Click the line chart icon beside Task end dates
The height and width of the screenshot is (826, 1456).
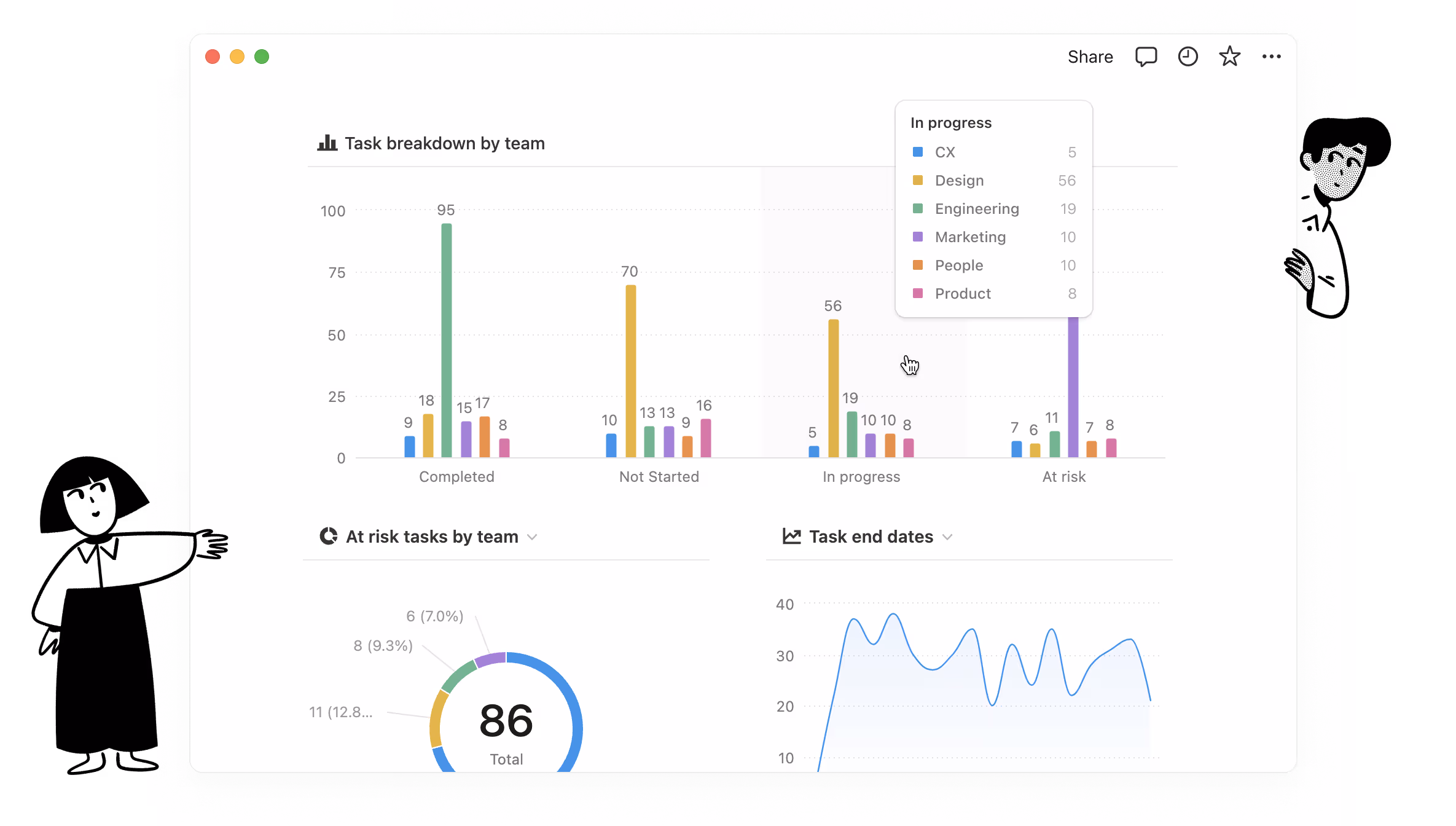pos(791,536)
